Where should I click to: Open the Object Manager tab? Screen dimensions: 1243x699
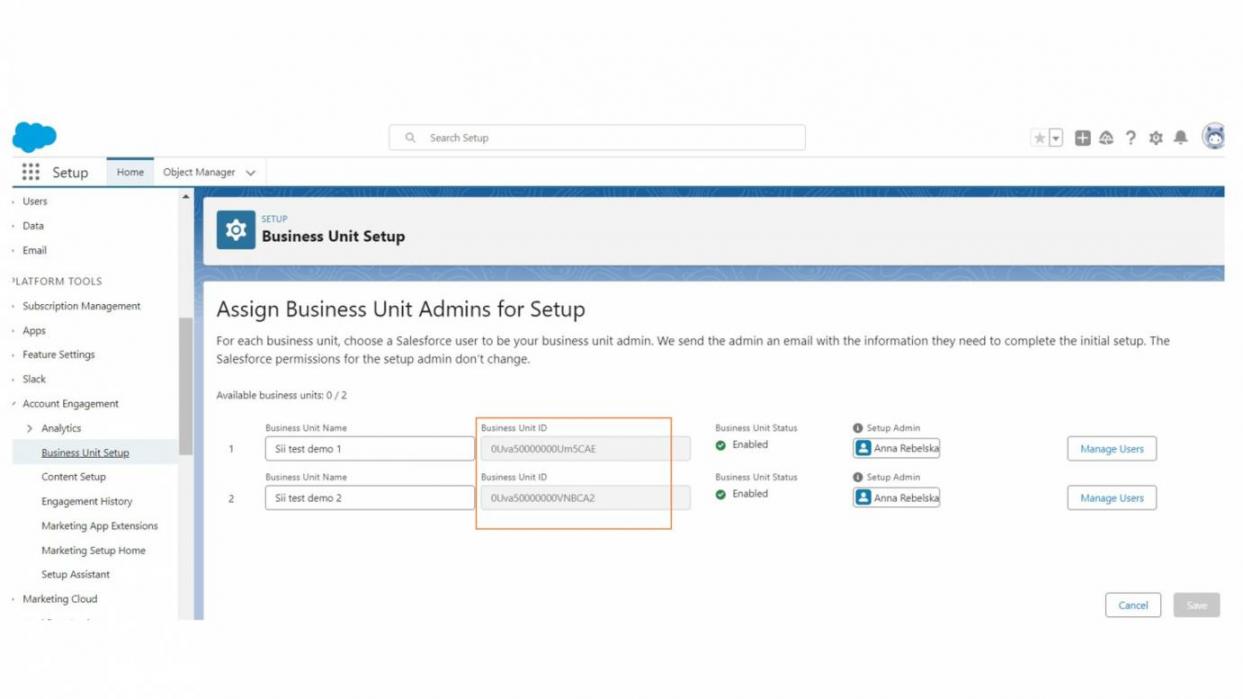199,172
